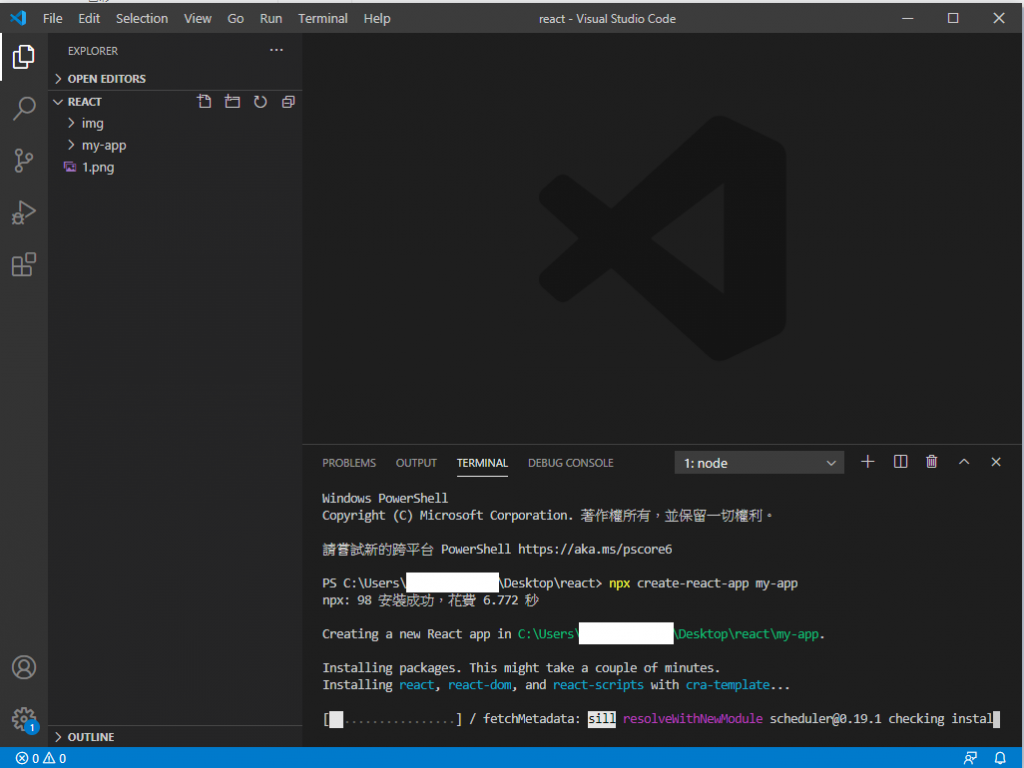This screenshot has width=1024, height=768.
Task: Open the View menu
Action: point(198,18)
